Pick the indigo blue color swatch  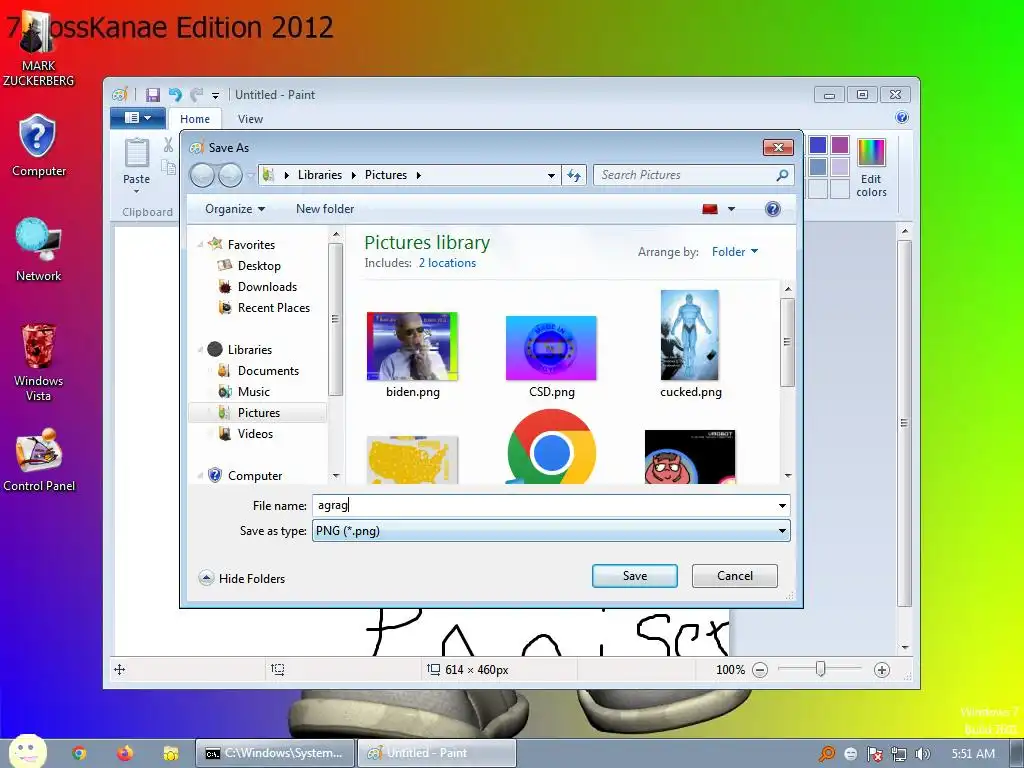point(818,144)
